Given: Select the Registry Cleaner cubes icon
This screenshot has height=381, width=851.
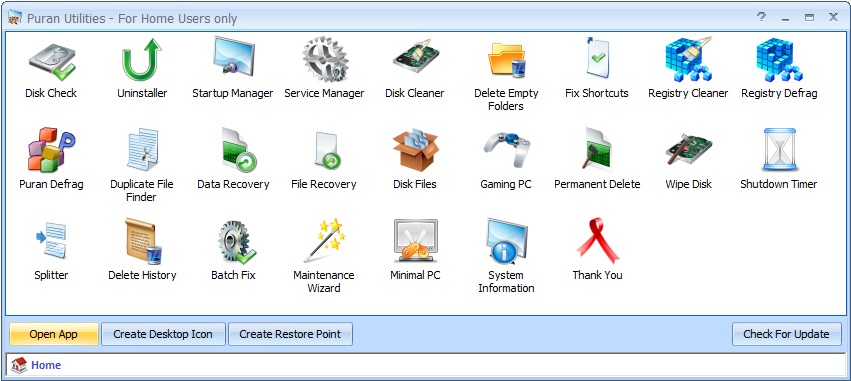Looking at the screenshot, I should [688, 59].
